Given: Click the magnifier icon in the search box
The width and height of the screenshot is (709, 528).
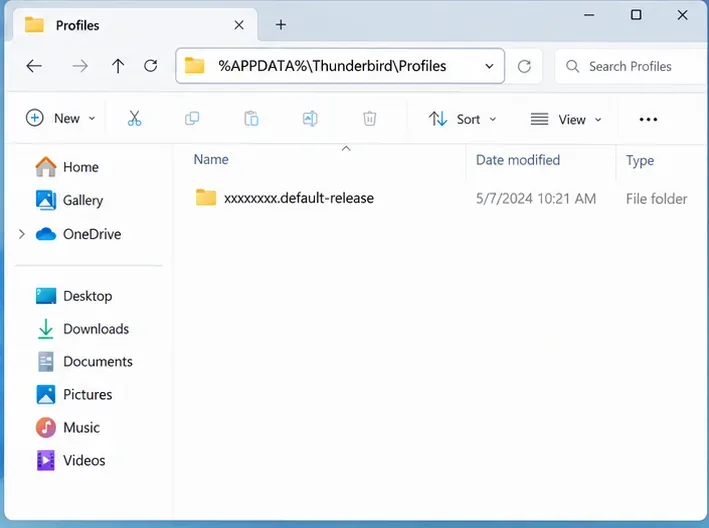Looking at the screenshot, I should point(572,66).
